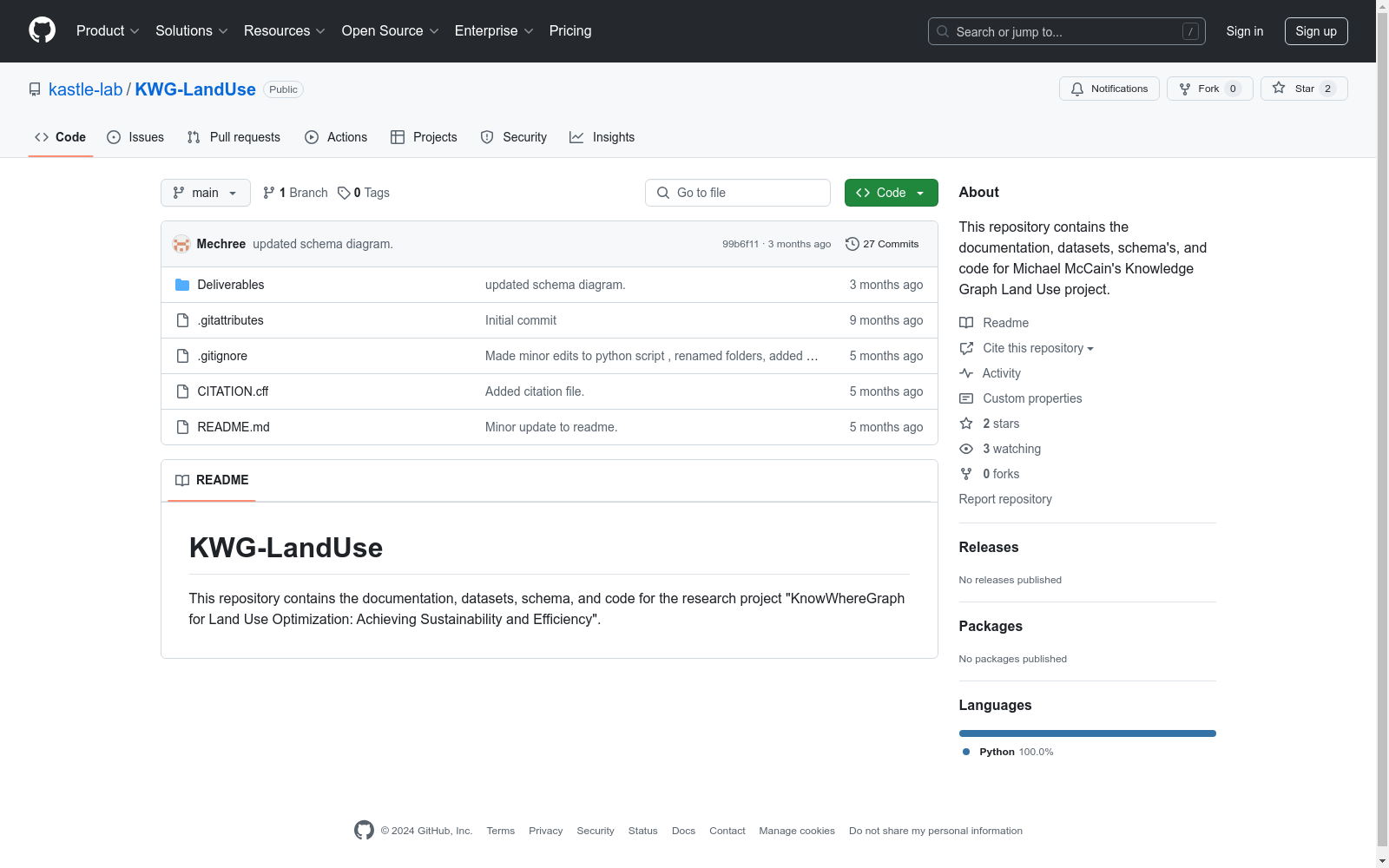Open the Pricing link

[570, 31]
